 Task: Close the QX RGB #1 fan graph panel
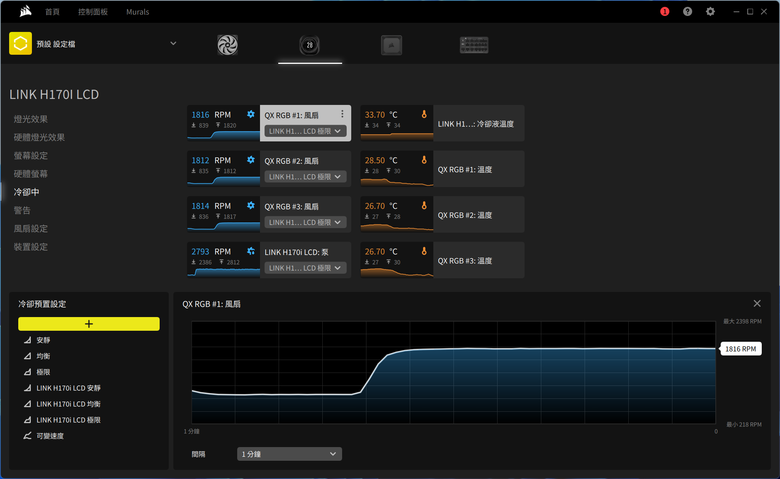coord(757,303)
